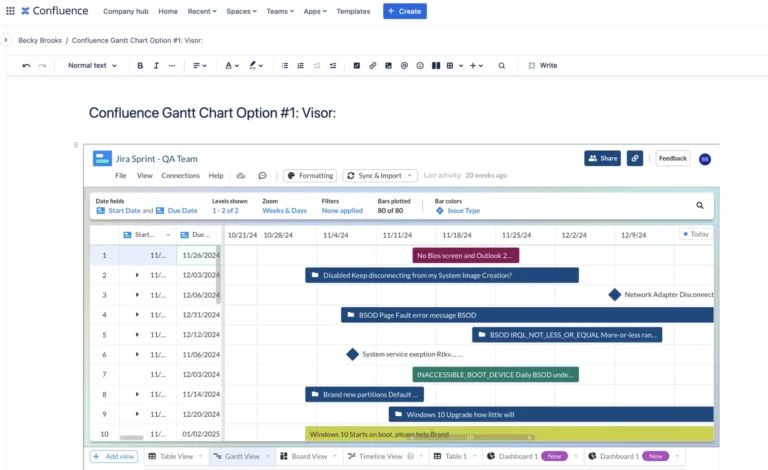
Task: Undo the last edit
Action: tap(26, 66)
